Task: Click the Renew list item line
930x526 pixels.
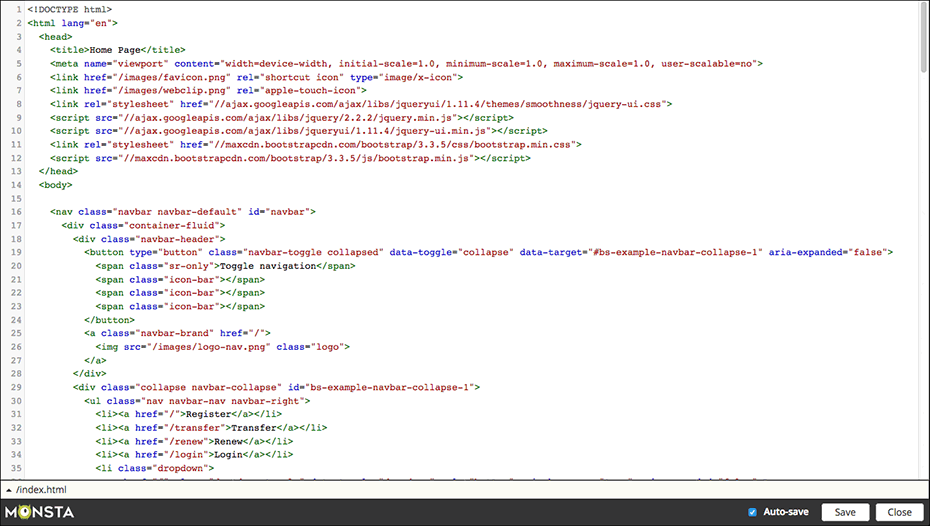Action: pyautogui.click(x=194, y=441)
